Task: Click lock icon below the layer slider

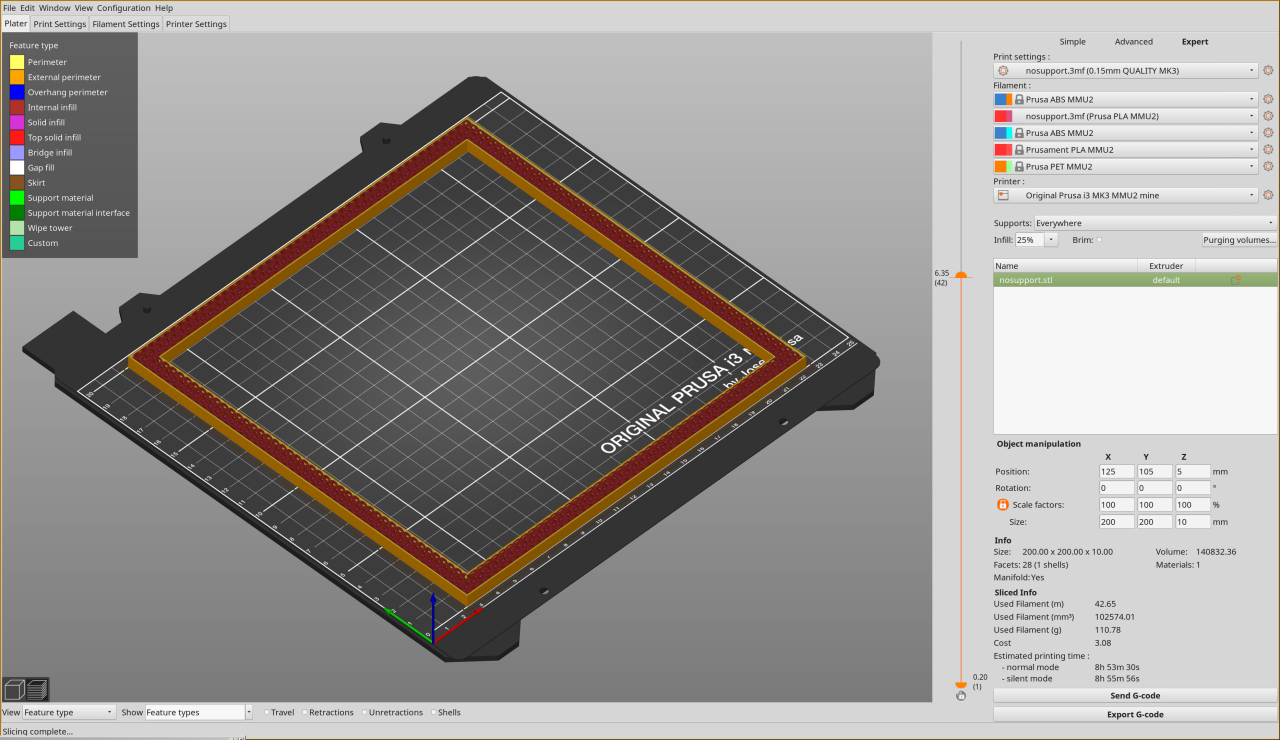Action: [961, 696]
